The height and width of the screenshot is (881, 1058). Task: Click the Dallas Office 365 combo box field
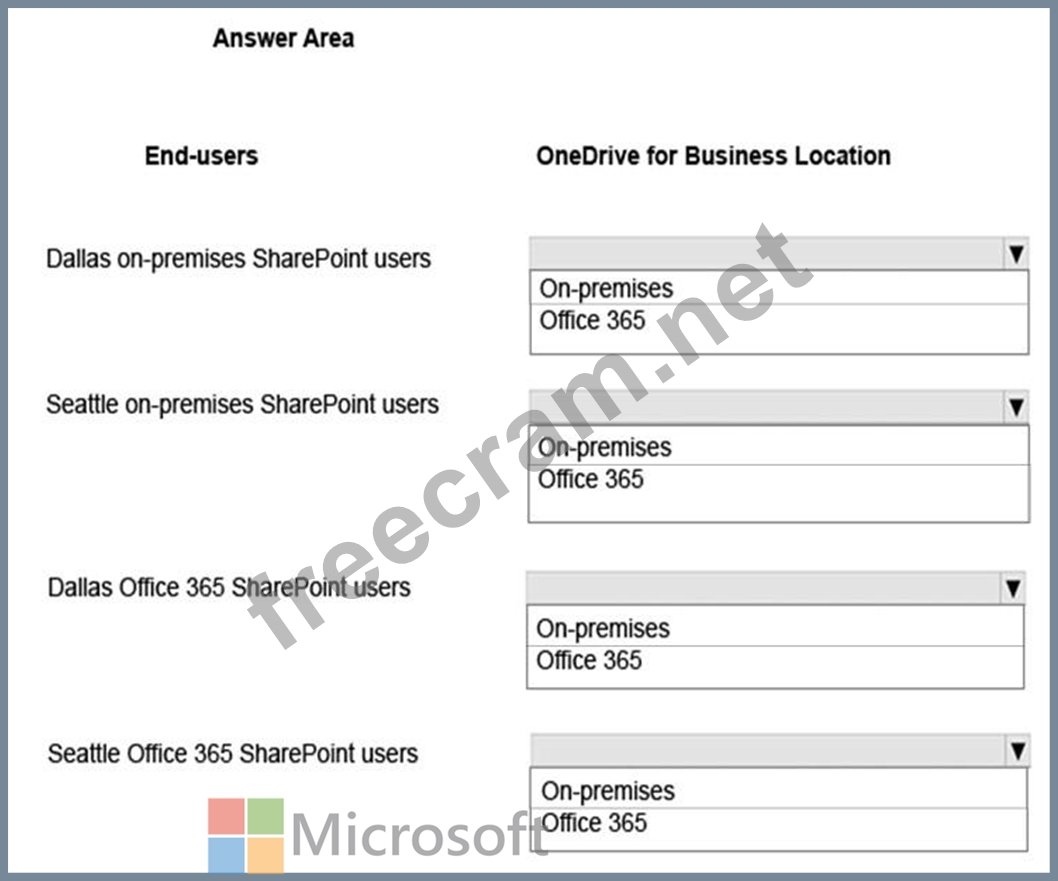pos(764,588)
